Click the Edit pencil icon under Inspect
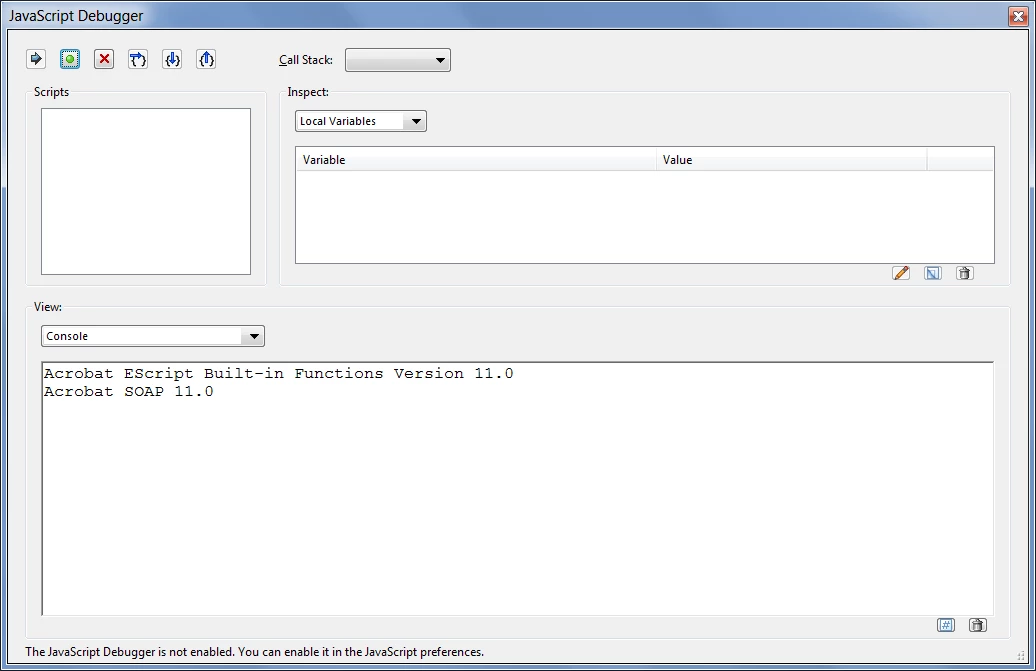This screenshot has height=671, width=1036. (901, 273)
